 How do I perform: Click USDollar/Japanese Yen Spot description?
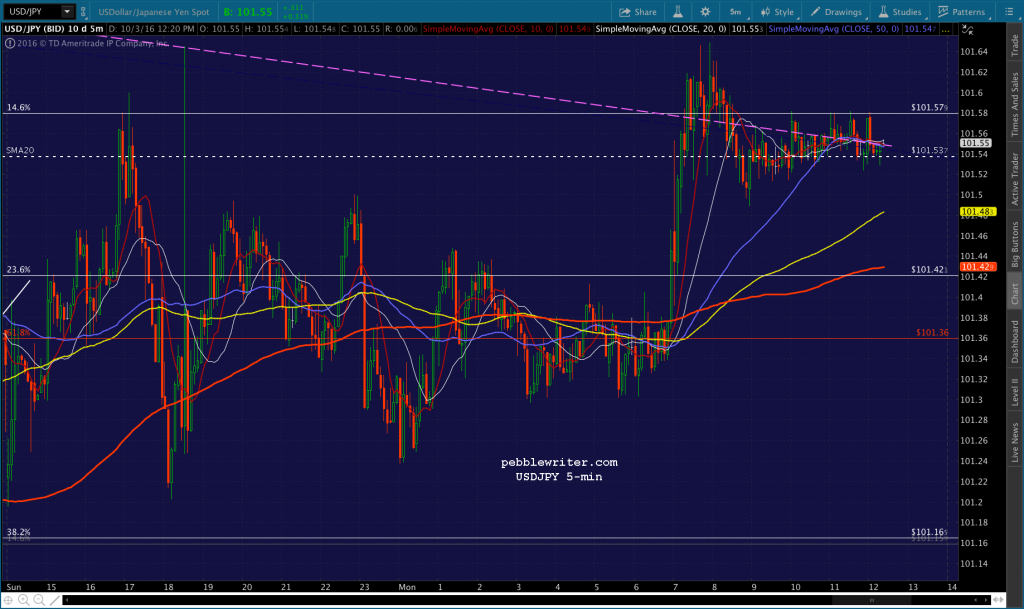coord(153,12)
